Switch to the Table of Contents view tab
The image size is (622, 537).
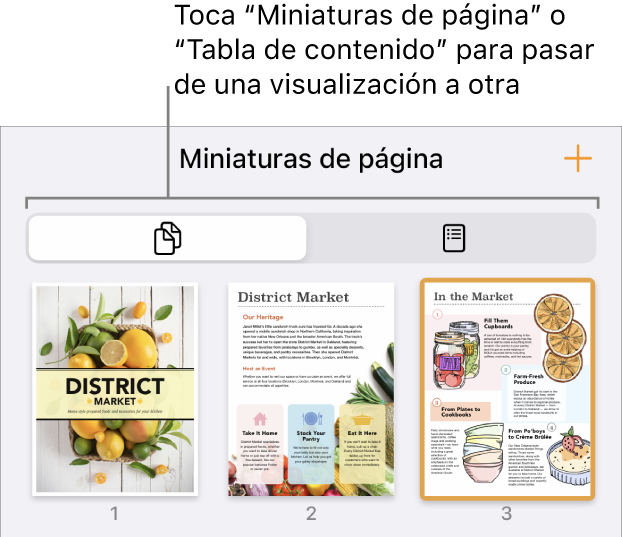point(453,238)
